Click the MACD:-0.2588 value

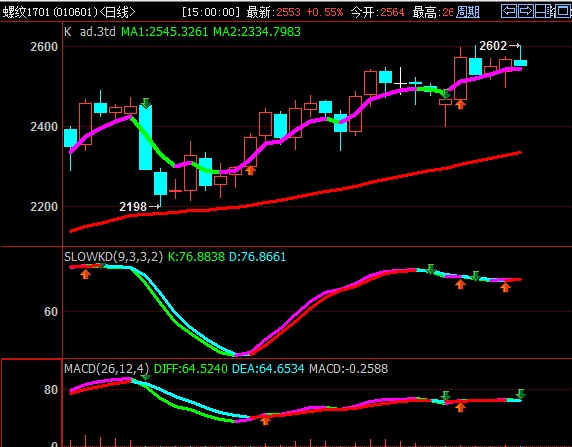tap(348, 369)
